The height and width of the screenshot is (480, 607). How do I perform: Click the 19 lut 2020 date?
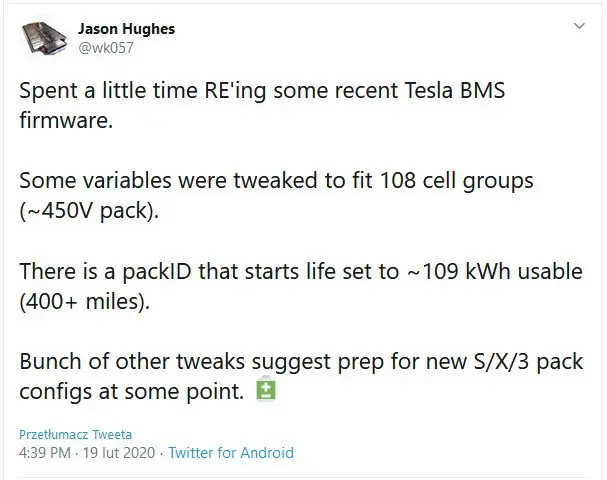click(x=119, y=453)
